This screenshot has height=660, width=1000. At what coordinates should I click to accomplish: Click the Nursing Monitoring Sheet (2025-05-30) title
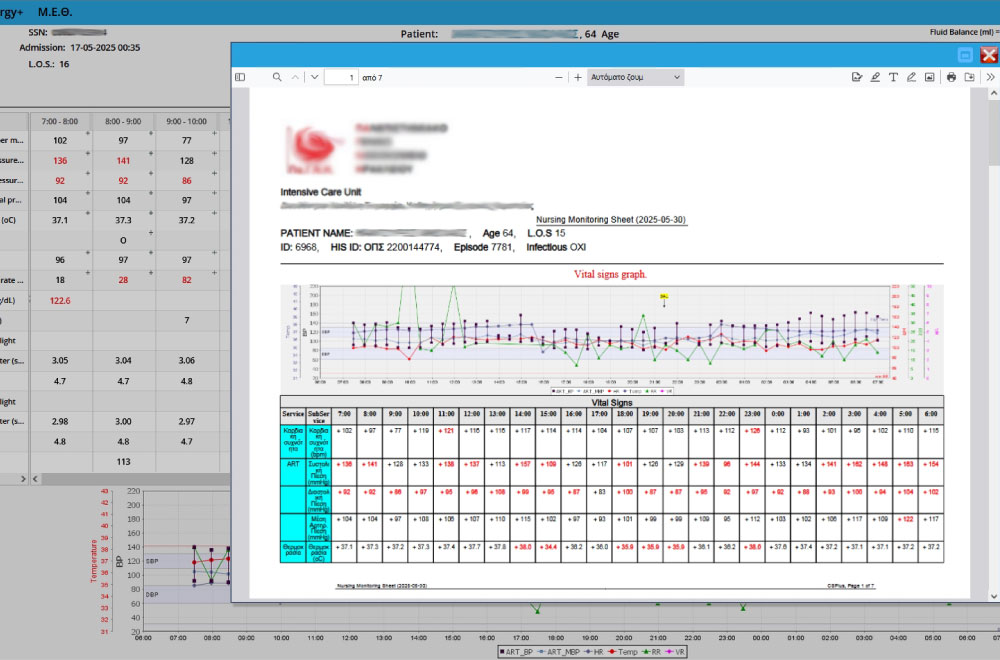tap(610, 219)
